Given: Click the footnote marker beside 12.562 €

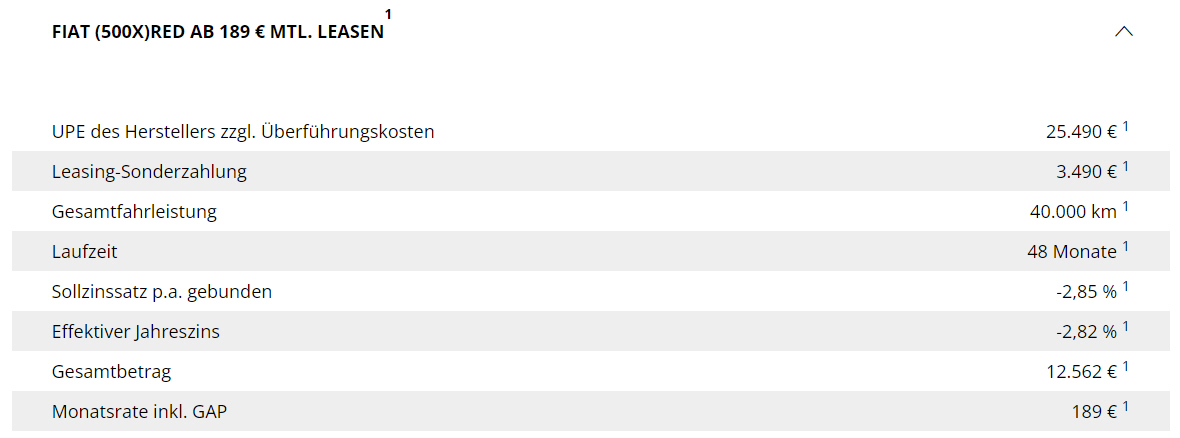Looking at the screenshot, I should 1126,367.
